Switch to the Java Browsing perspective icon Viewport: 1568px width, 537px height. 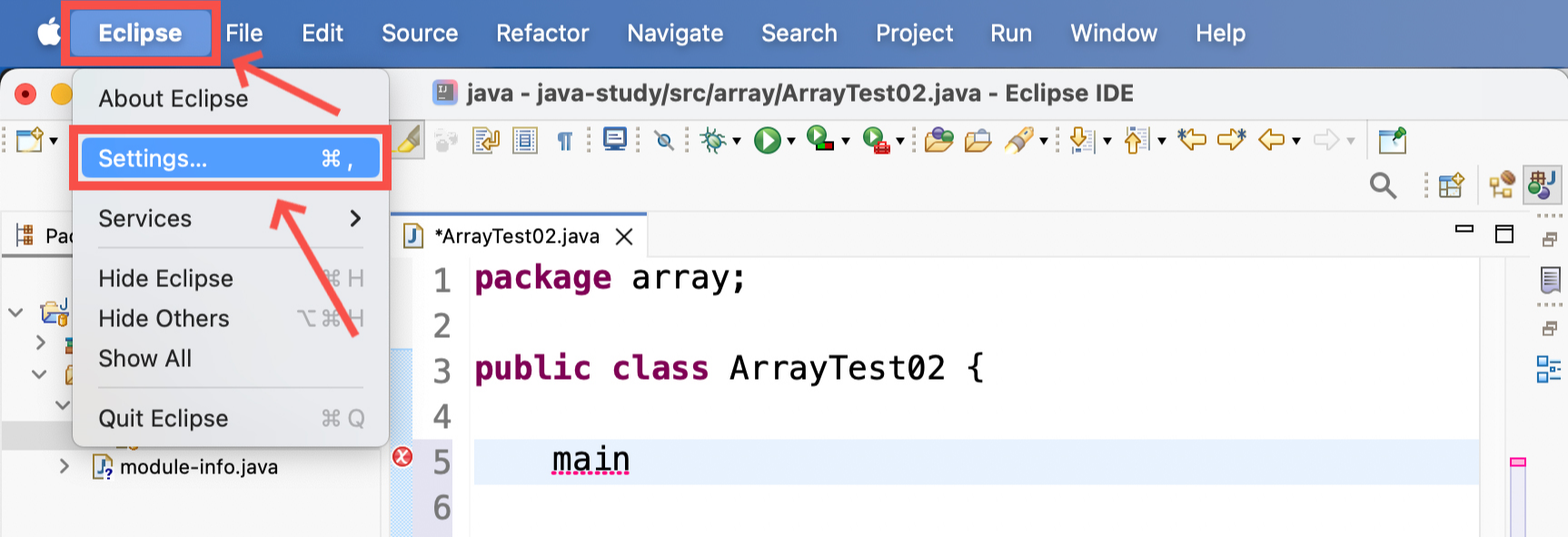[x=1502, y=185]
